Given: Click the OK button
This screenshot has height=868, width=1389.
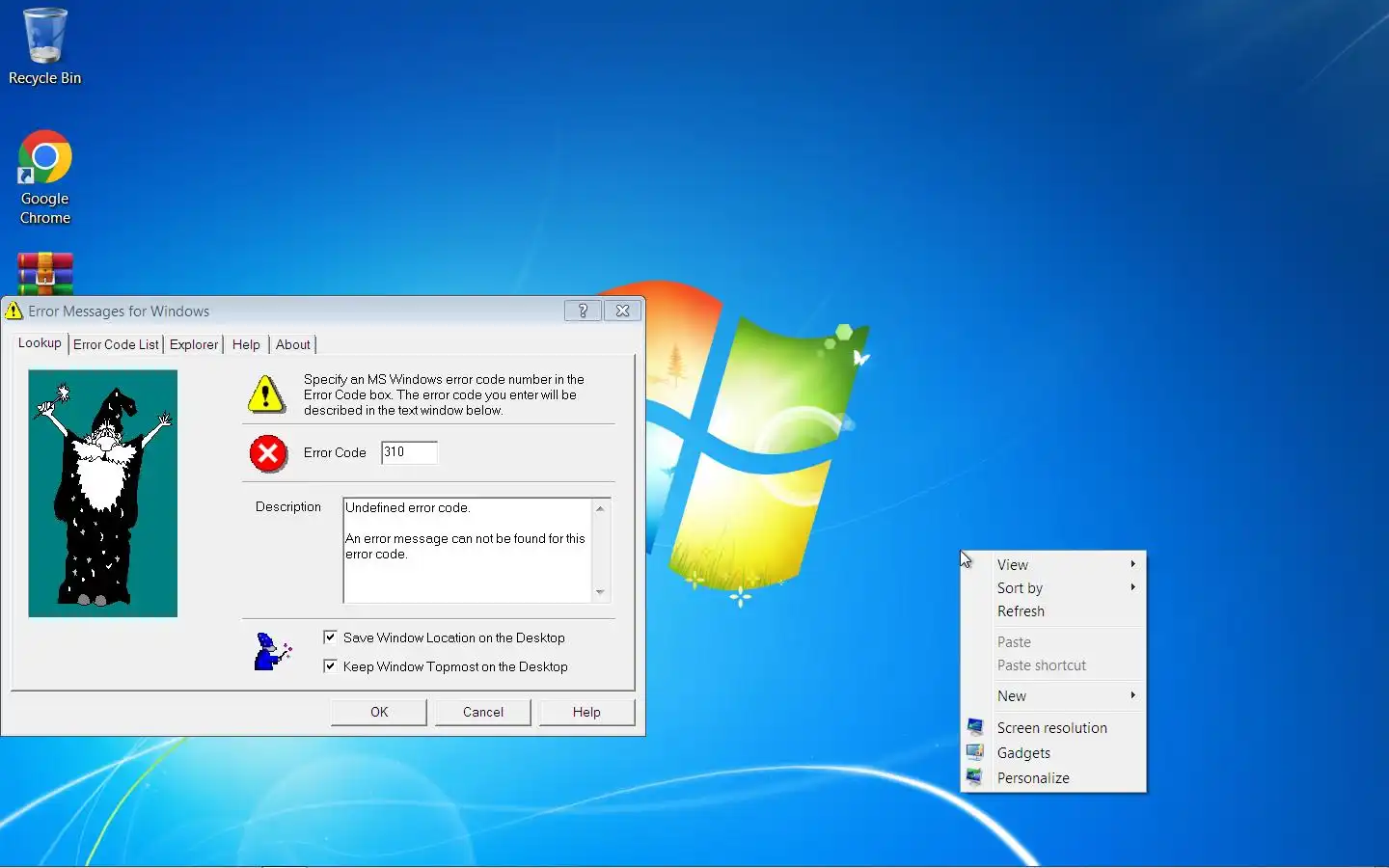Looking at the screenshot, I should [379, 712].
